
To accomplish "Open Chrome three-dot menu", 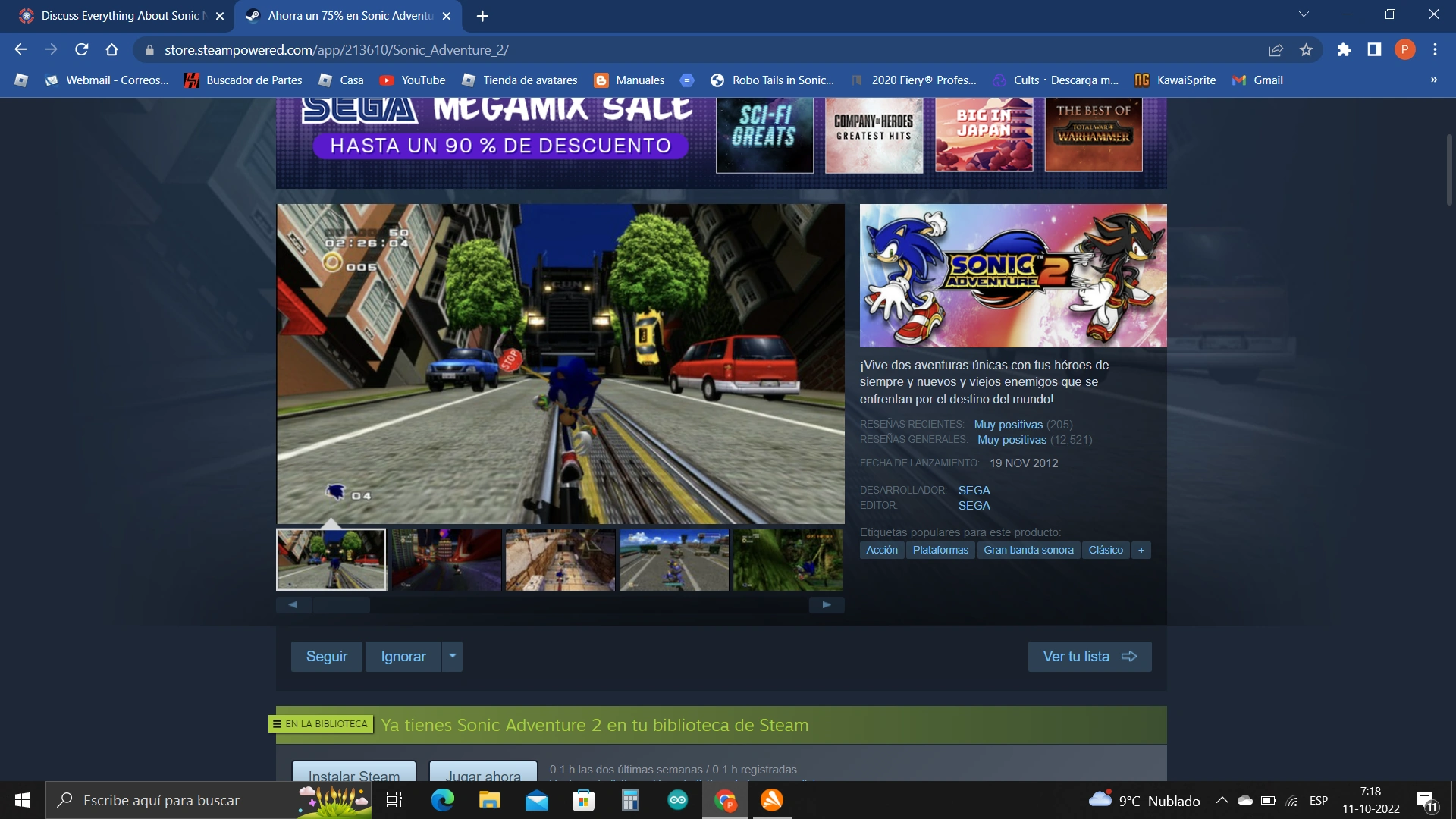I will coord(1435,50).
